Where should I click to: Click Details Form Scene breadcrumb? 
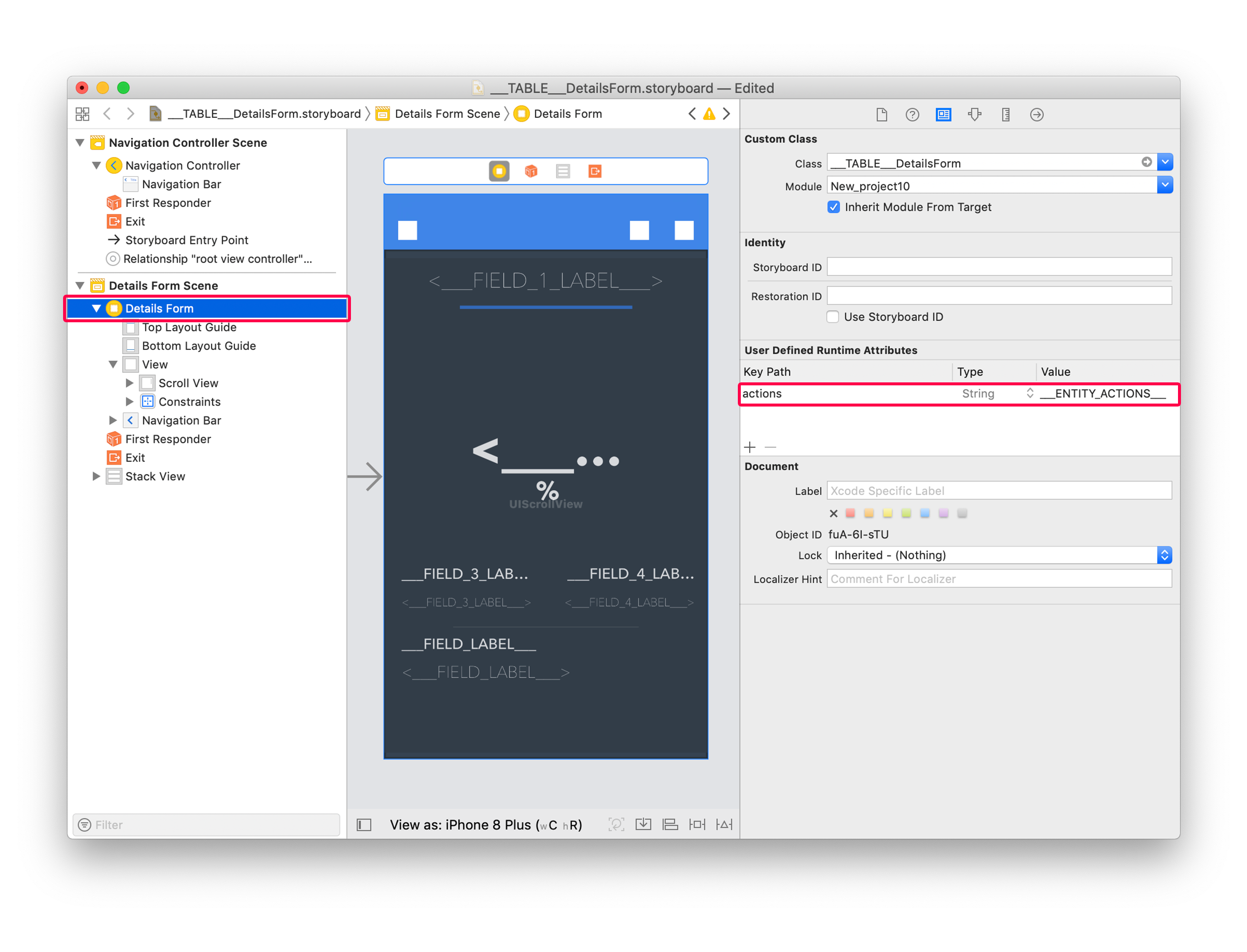point(447,114)
